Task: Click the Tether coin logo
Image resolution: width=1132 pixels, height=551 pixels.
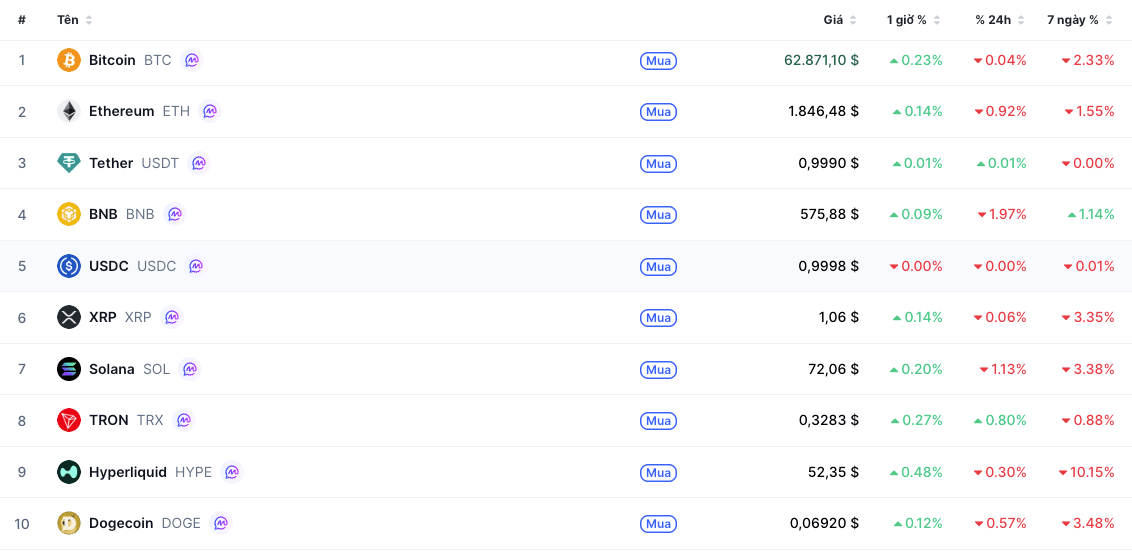Action: click(x=69, y=163)
